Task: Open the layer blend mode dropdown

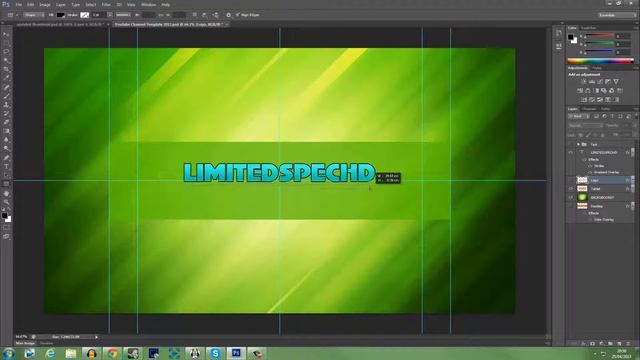Action: 585,125
